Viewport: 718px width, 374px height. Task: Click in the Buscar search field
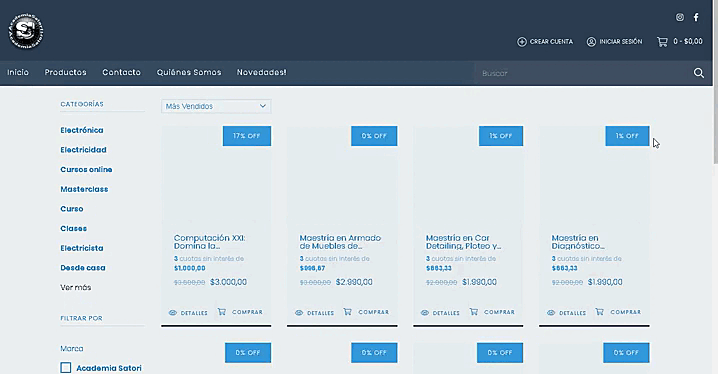click(x=583, y=73)
